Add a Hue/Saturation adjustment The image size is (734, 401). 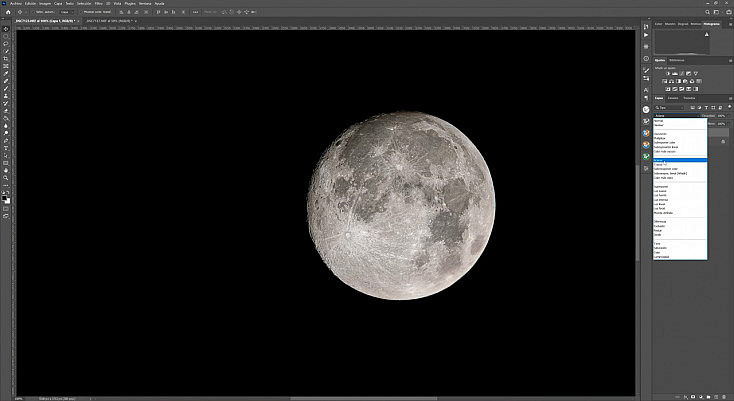tap(665, 81)
